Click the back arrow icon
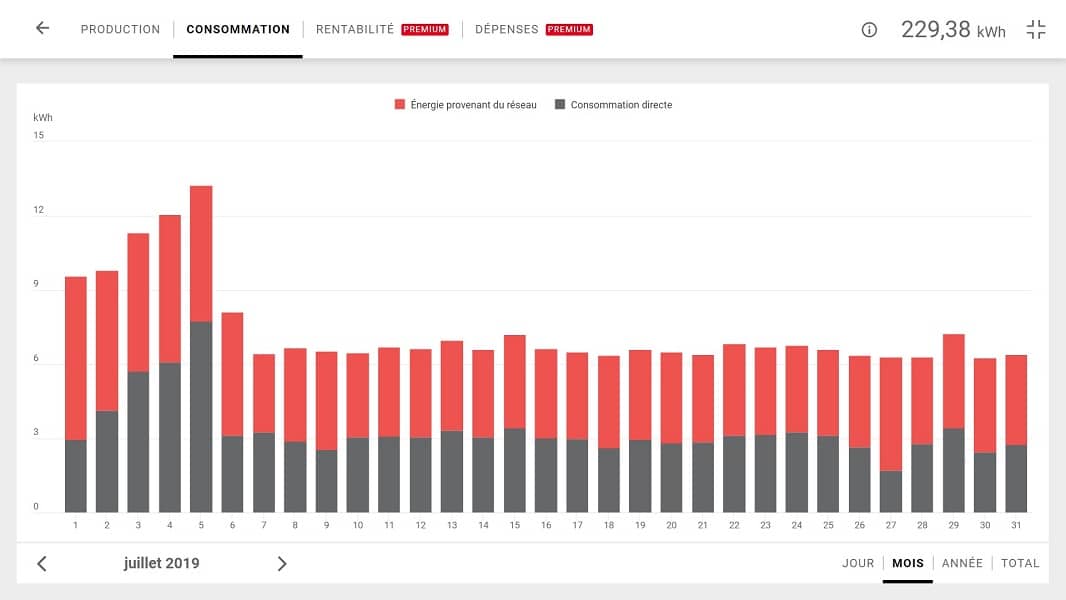Viewport: 1066px width, 600px height. pyautogui.click(x=42, y=29)
